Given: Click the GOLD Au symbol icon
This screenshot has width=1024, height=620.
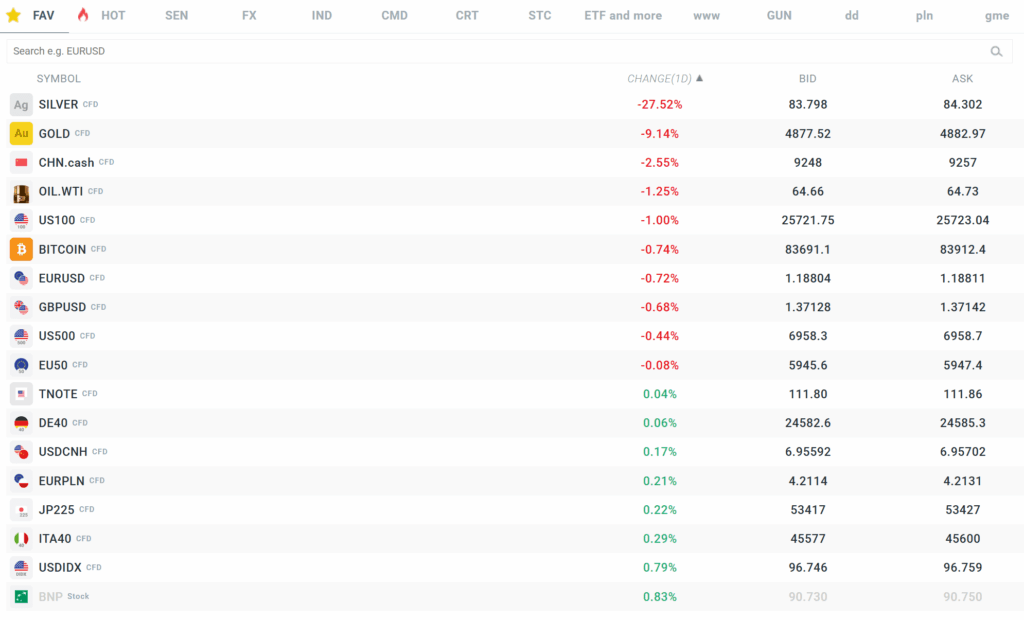Looking at the screenshot, I should 21,134.
